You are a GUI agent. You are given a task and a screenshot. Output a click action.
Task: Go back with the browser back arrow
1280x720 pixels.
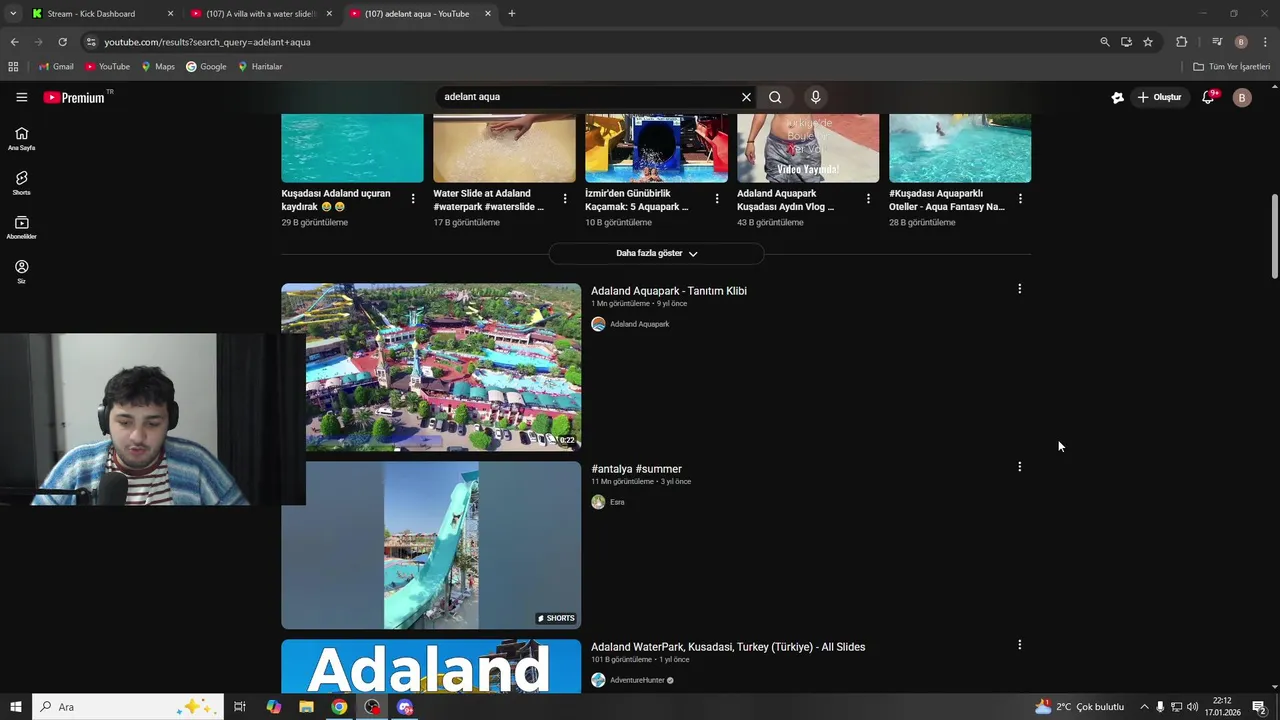tap(14, 42)
